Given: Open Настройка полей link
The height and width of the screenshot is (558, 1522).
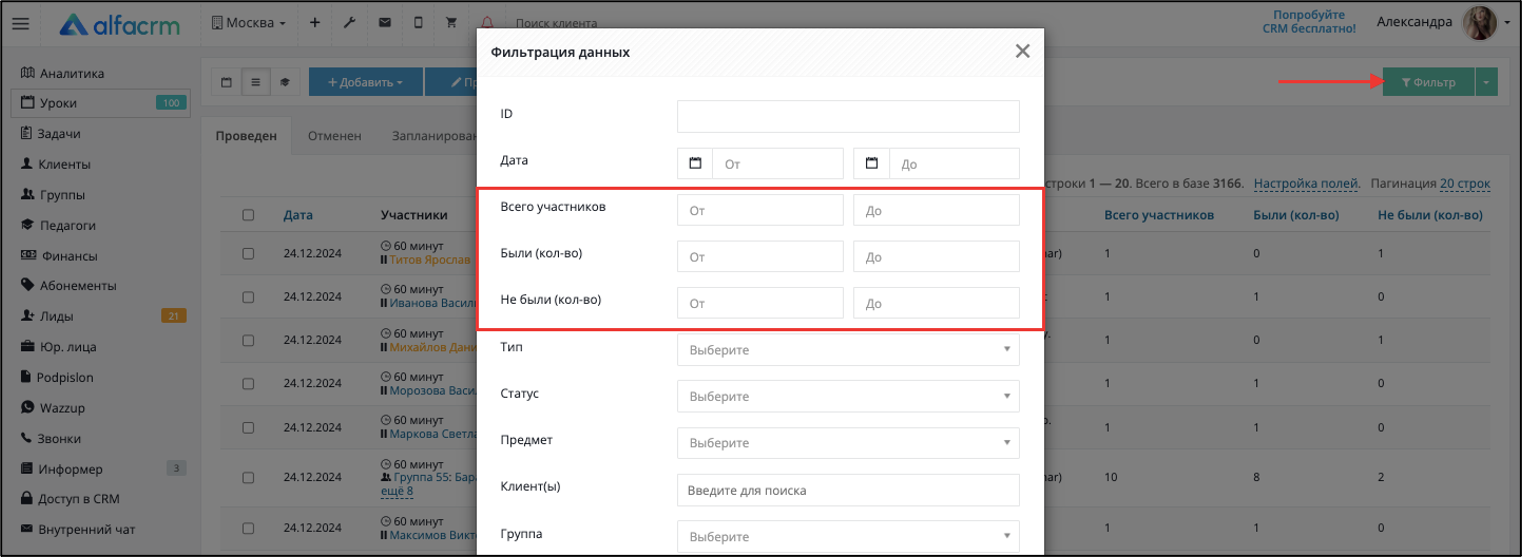Looking at the screenshot, I should click(x=1306, y=184).
